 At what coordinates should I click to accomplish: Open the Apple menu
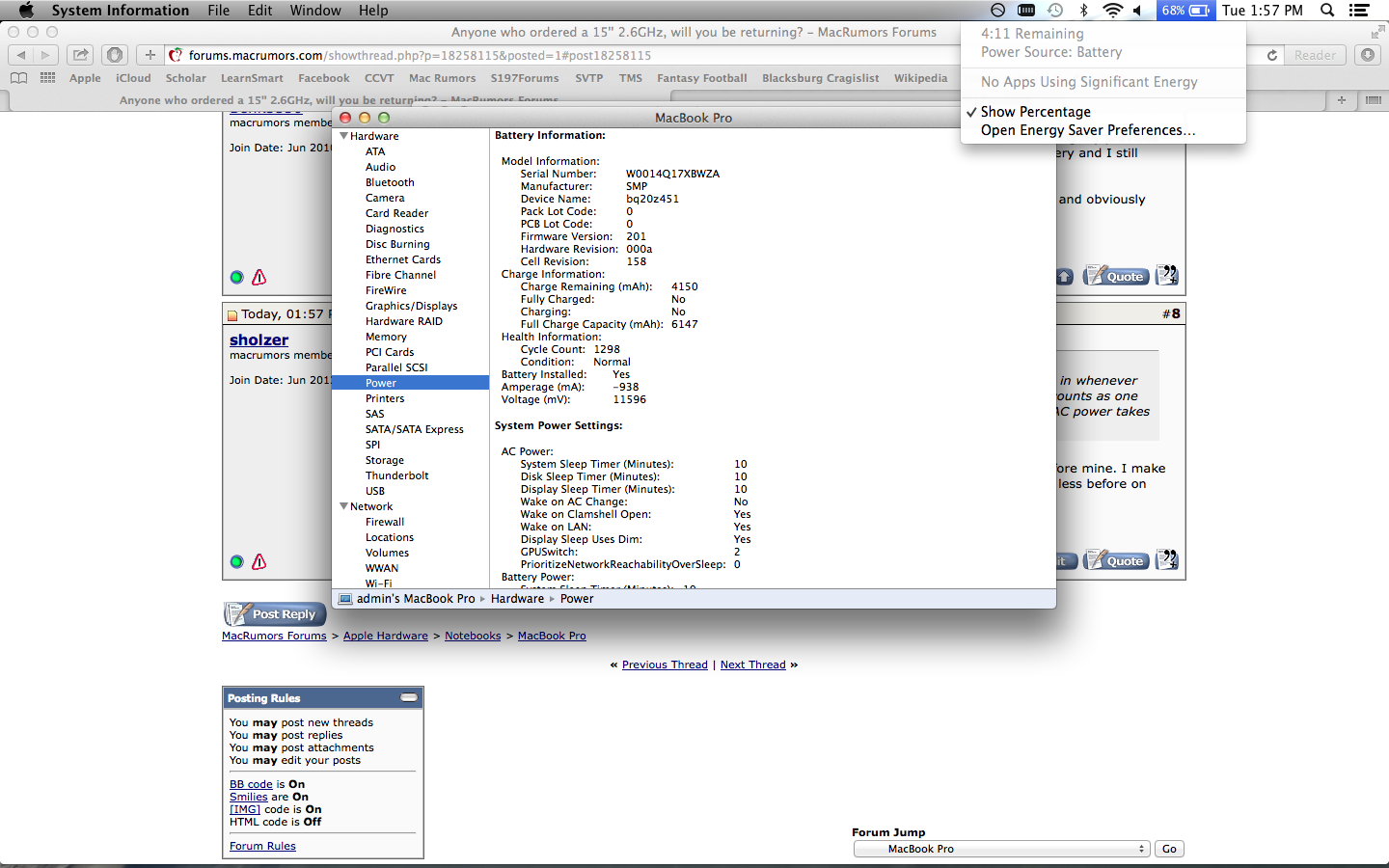pos(26,11)
